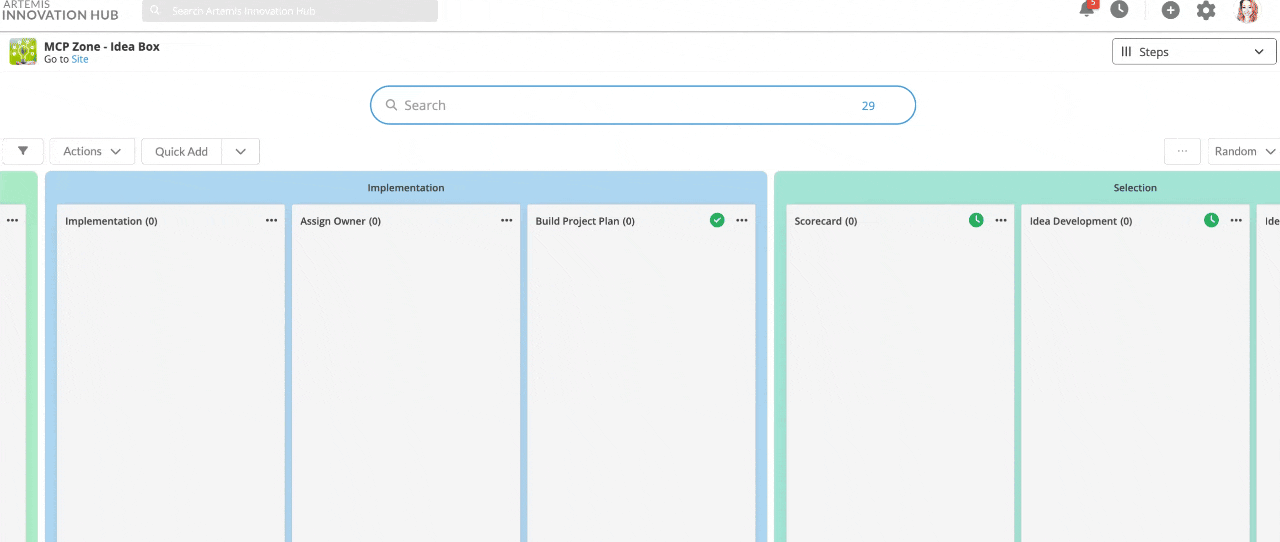Viewport: 1280px width, 542px height.
Task: Click the Quick Add button
Action: (182, 151)
